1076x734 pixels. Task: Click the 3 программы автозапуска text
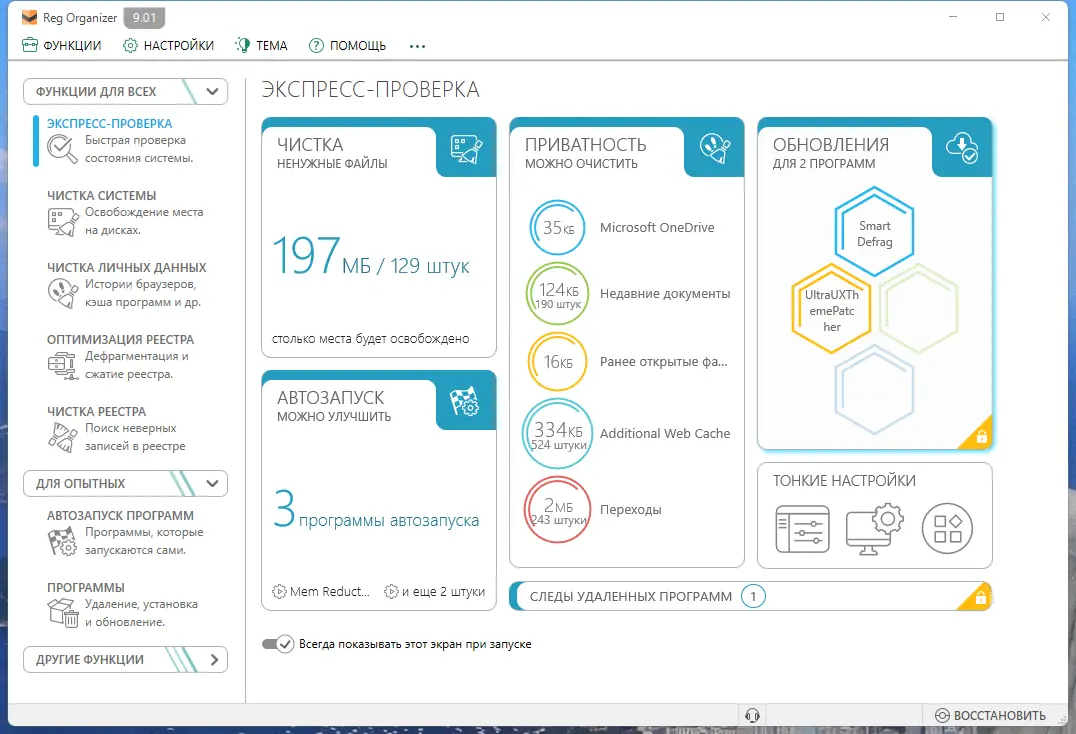point(376,510)
